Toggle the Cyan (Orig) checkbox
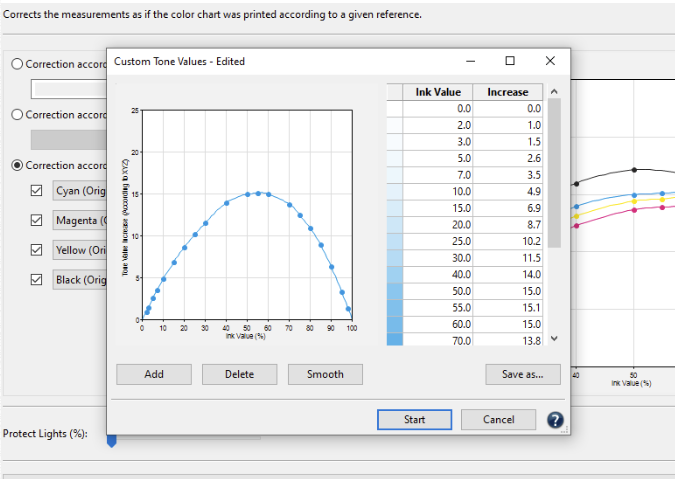Image resolution: width=675 pixels, height=479 pixels. (37, 191)
